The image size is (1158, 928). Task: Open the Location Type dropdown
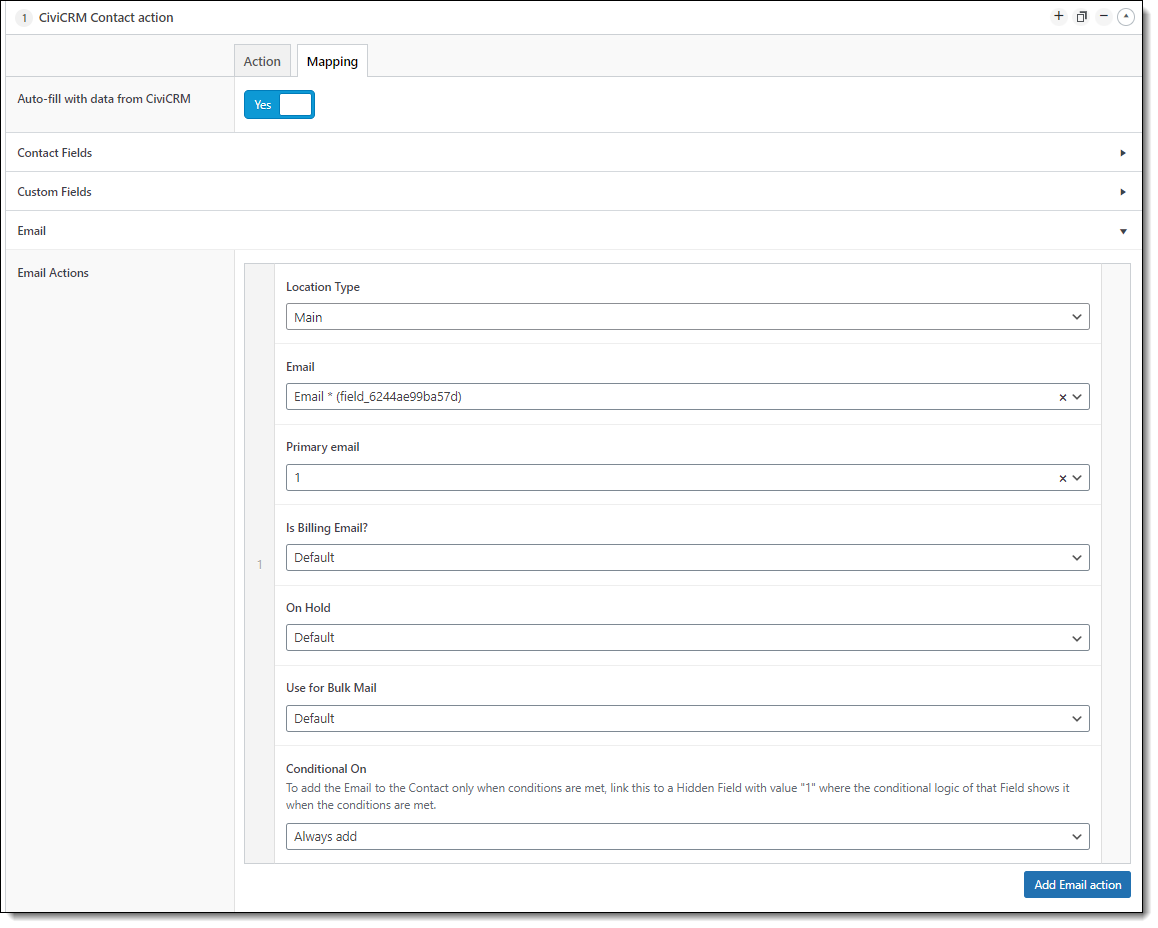pyautogui.click(x=688, y=317)
